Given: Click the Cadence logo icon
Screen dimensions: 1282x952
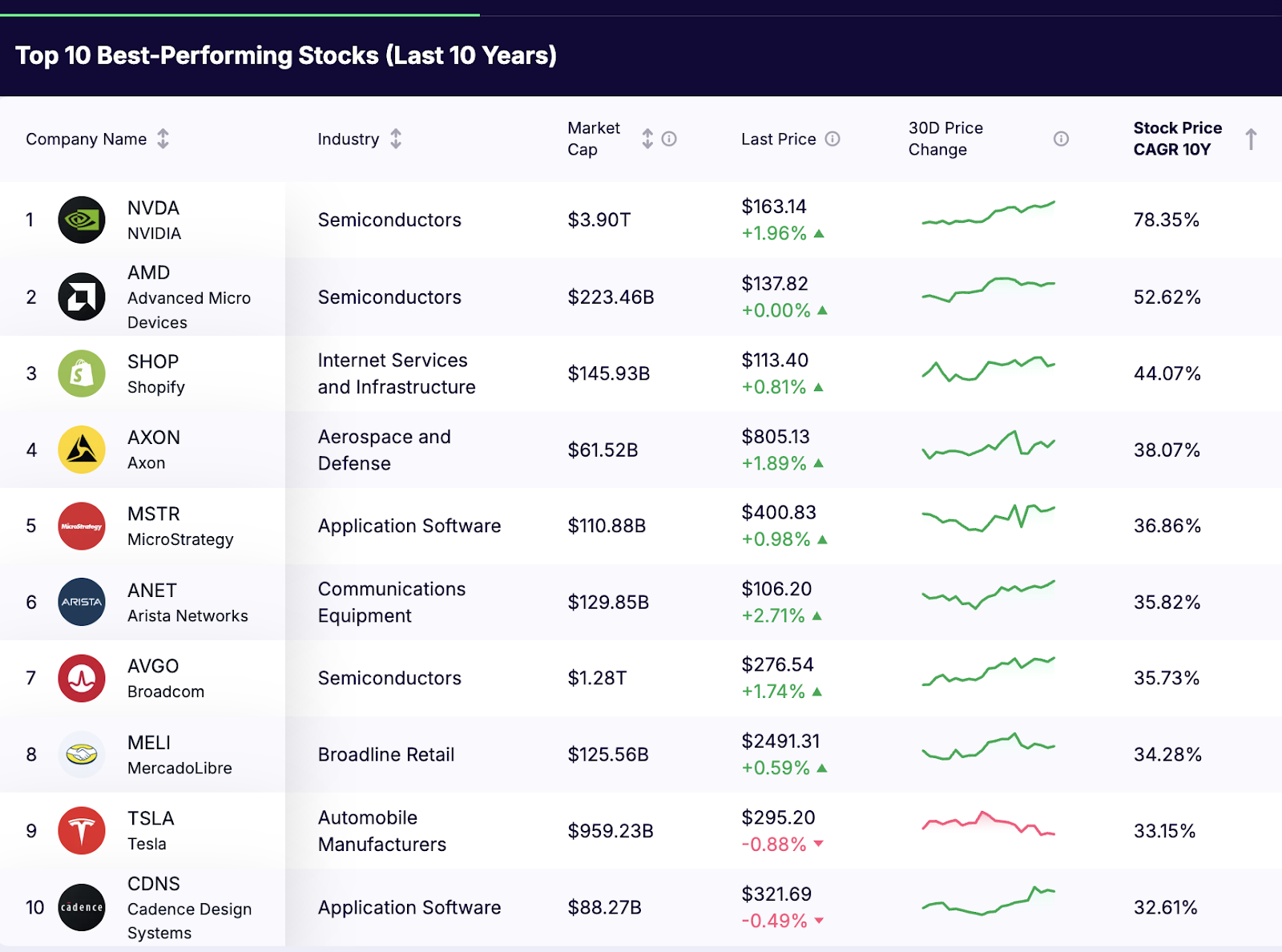Looking at the screenshot, I should [x=82, y=907].
